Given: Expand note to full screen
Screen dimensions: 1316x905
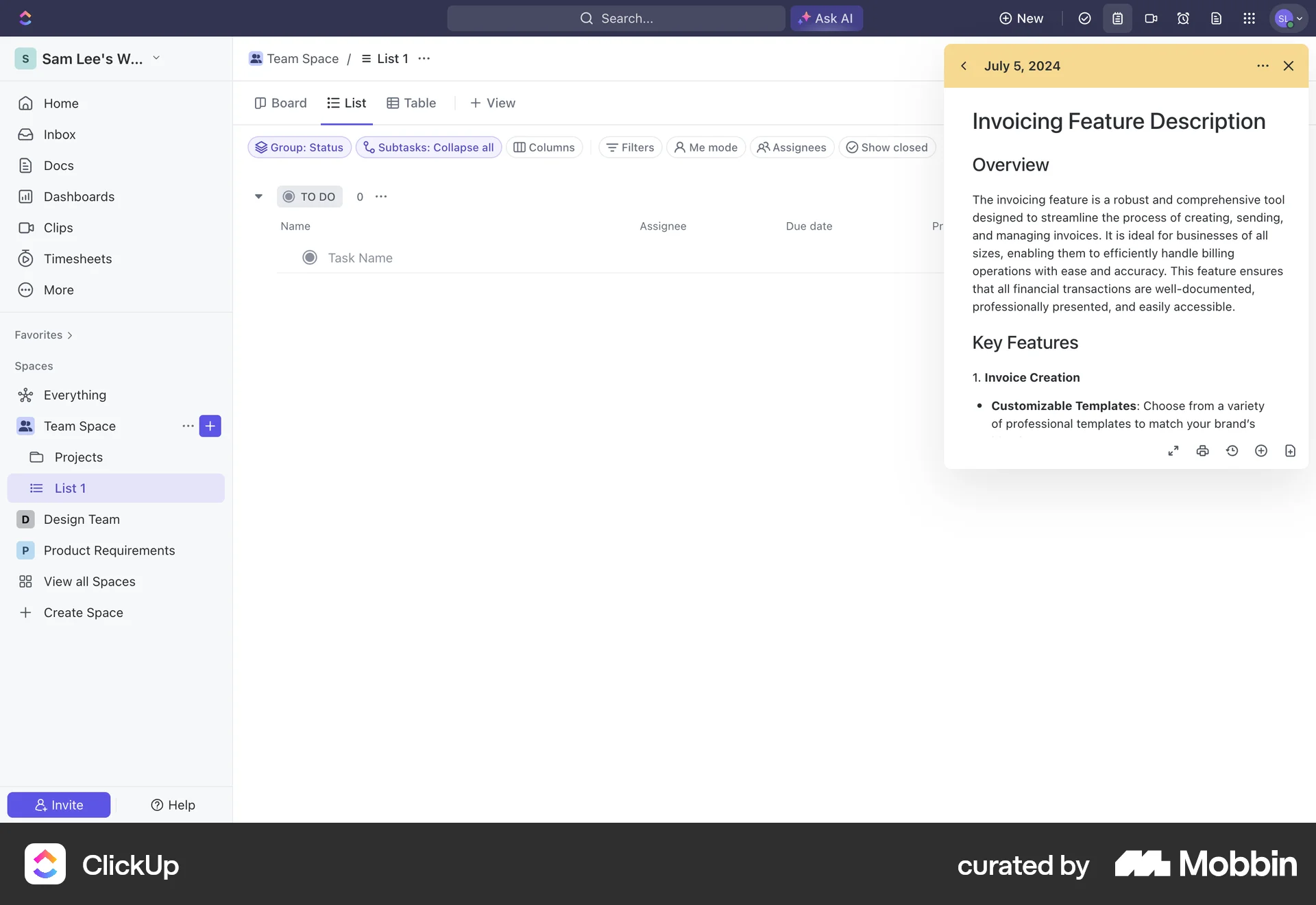Looking at the screenshot, I should point(1173,450).
